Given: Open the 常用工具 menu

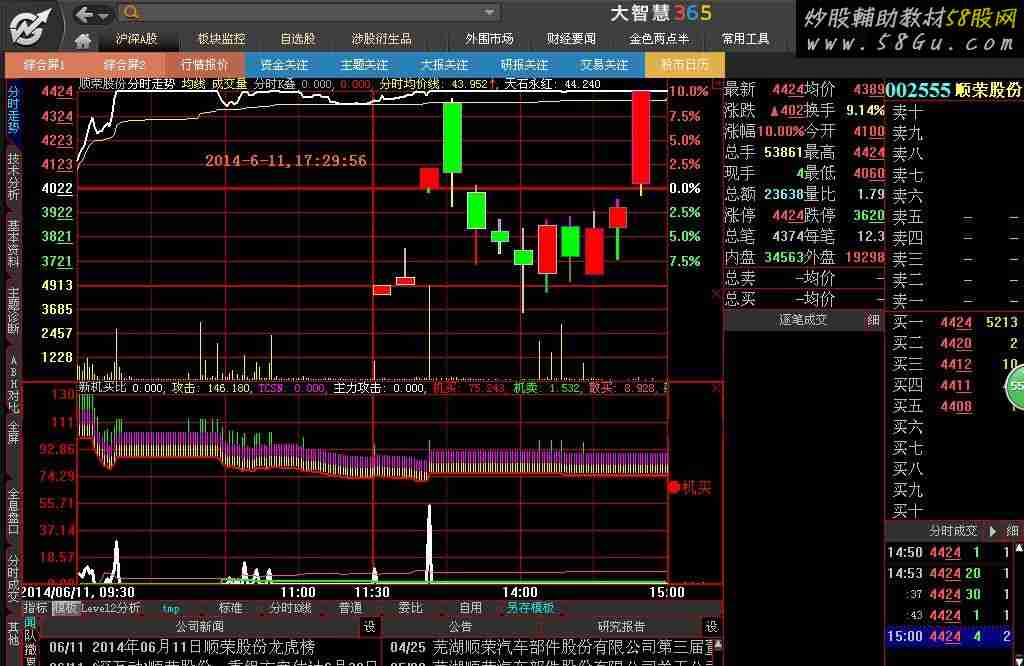Looking at the screenshot, I should point(745,39).
